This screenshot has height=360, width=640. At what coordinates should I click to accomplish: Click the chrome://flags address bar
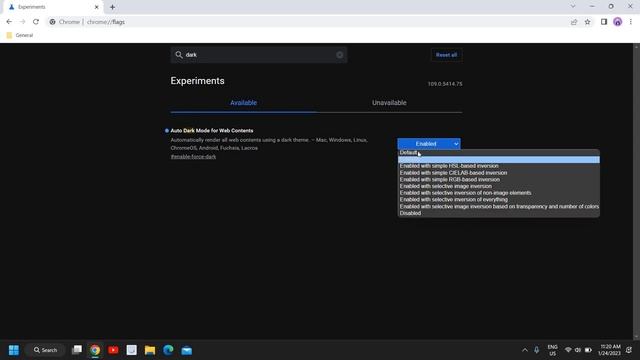click(306, 22)
